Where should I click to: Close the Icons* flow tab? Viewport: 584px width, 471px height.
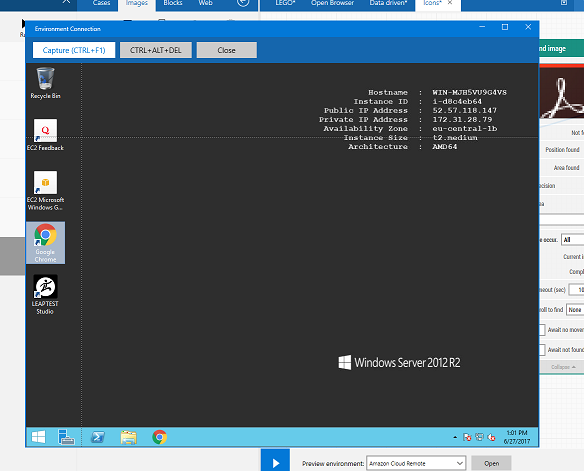(x=450, y=3)
